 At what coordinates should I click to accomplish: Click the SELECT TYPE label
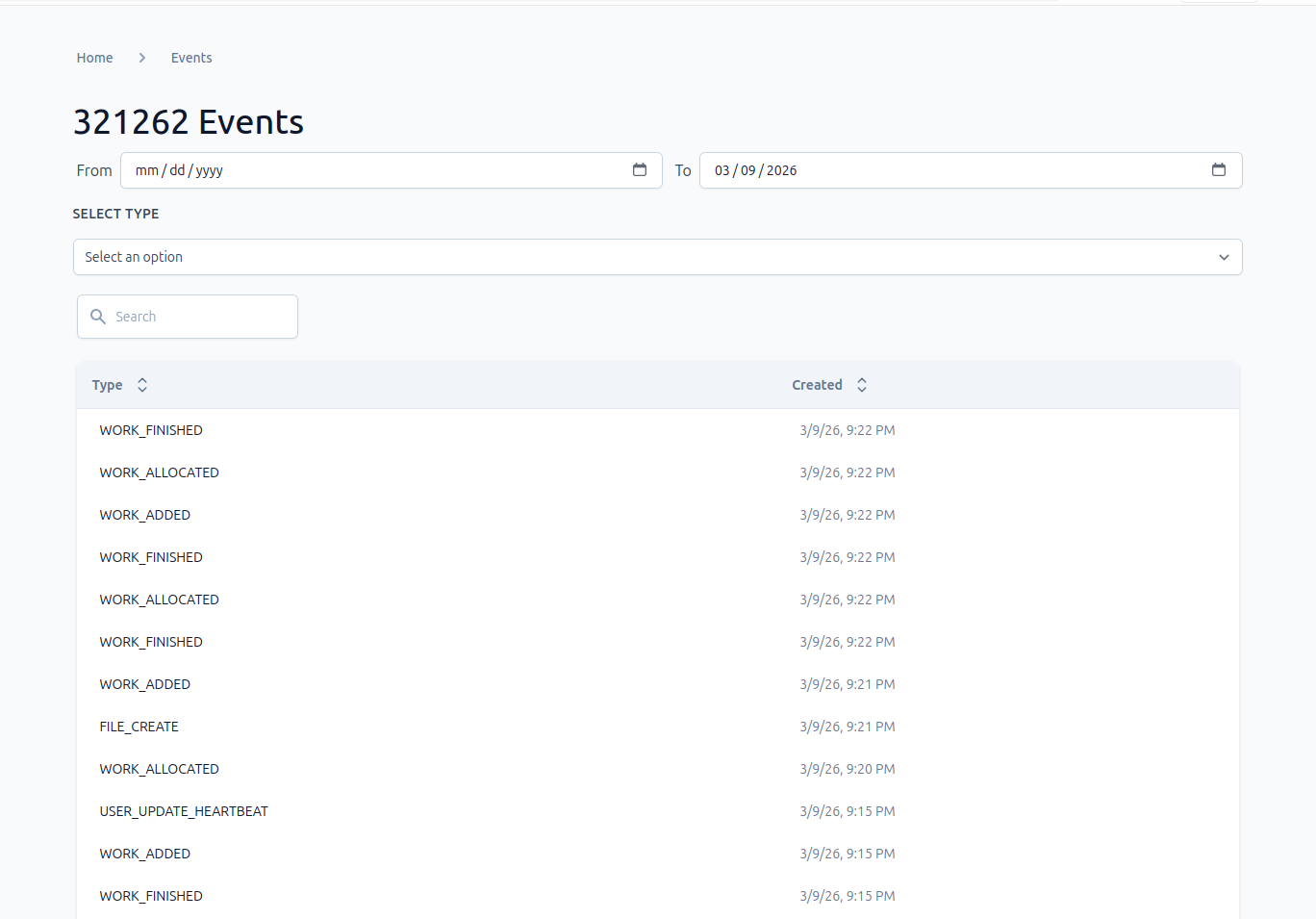[115, 214]
